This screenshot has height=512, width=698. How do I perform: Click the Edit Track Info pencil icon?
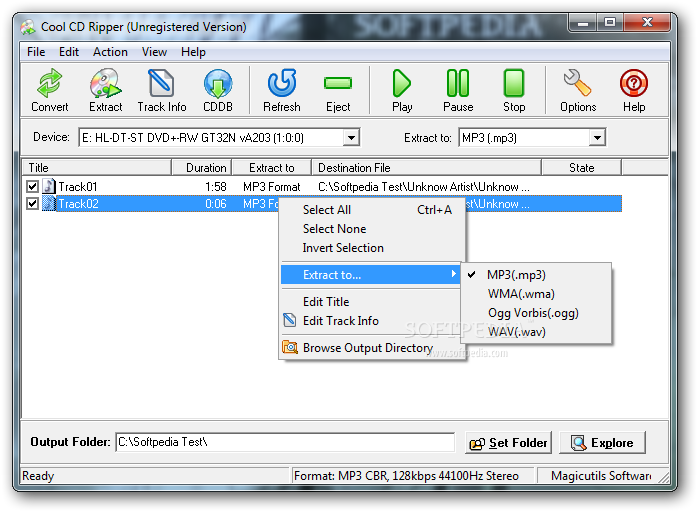point(290,320)
